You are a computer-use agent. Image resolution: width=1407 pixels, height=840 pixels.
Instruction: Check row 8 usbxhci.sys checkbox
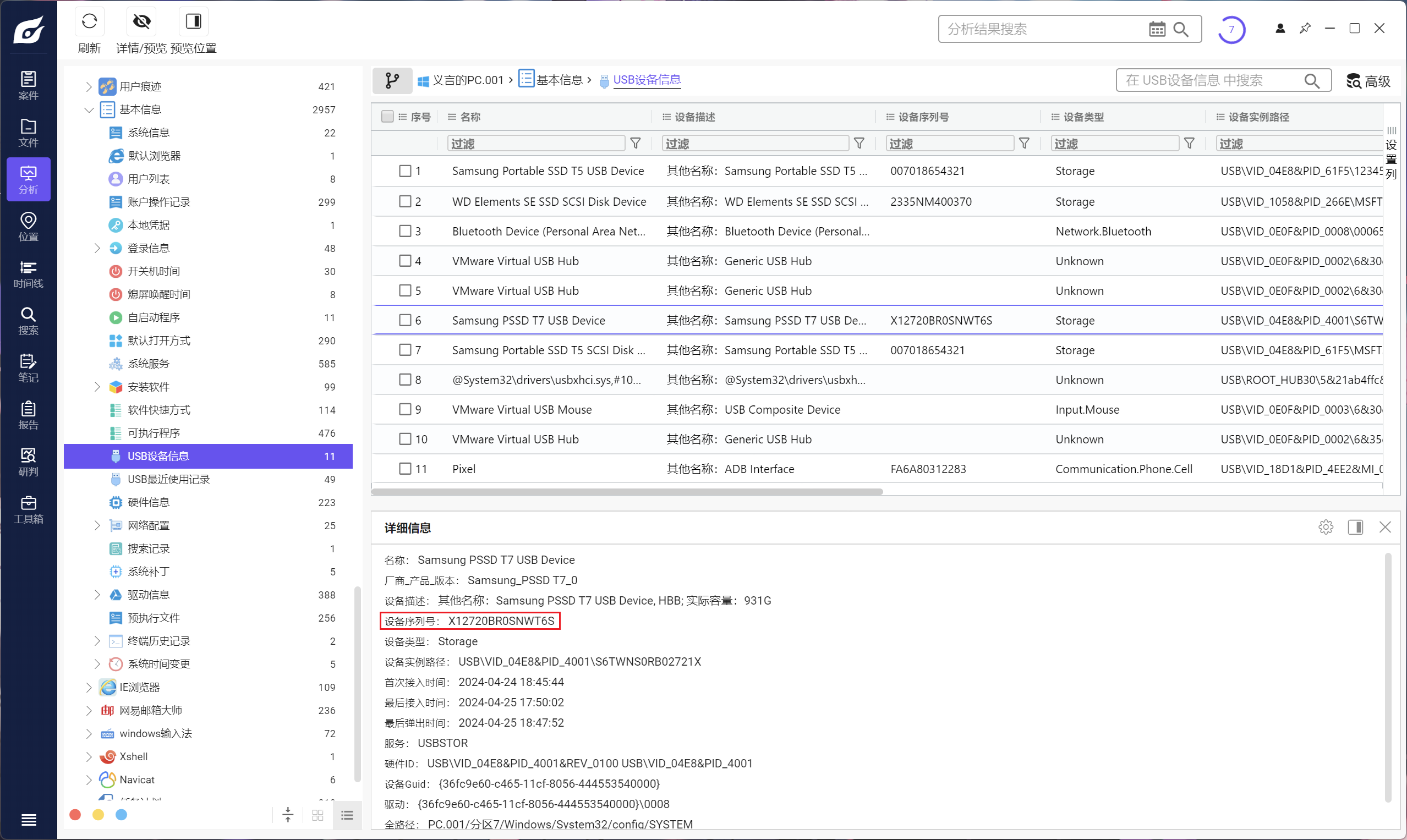(405, 380)
